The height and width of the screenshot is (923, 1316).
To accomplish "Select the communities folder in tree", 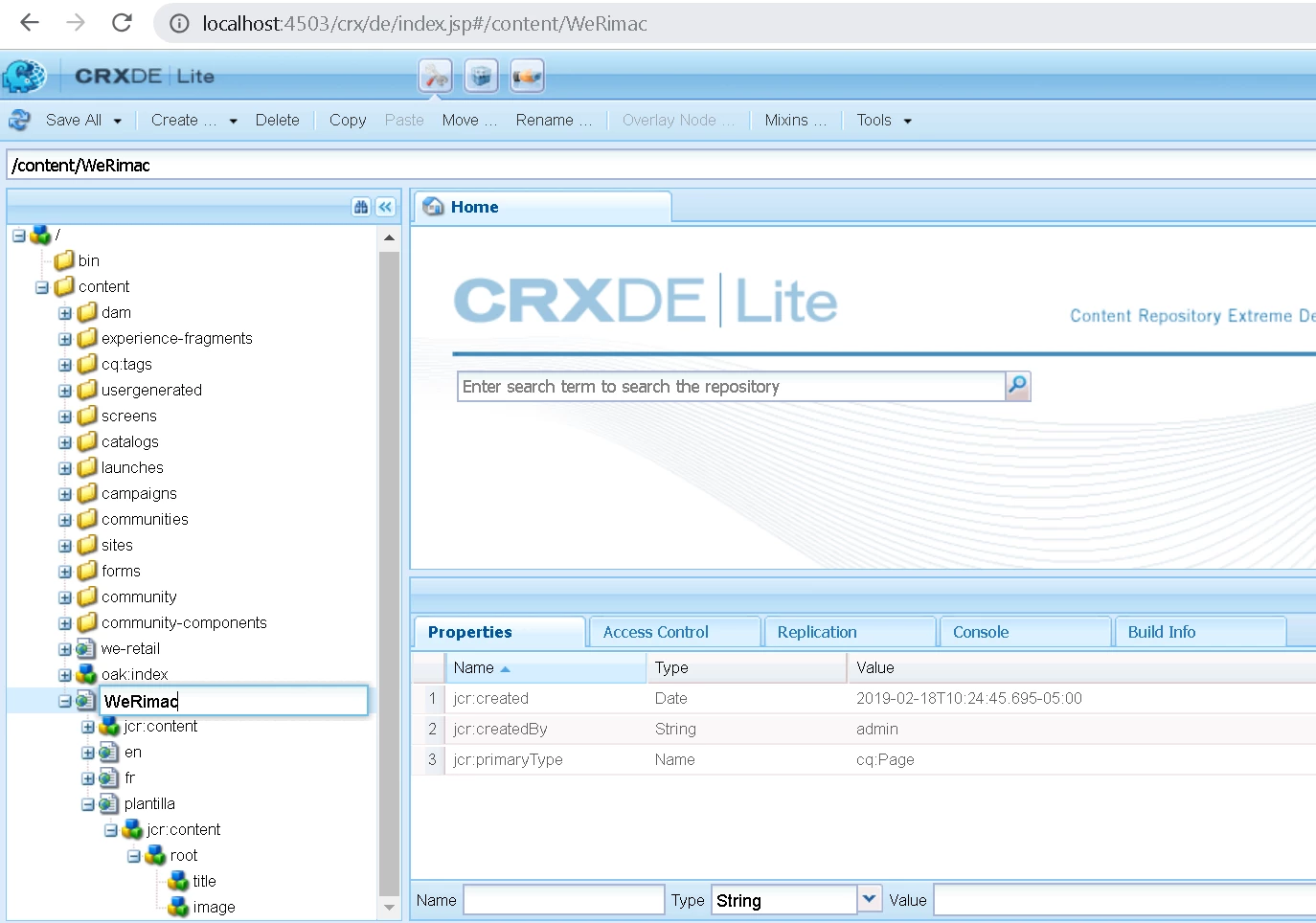I will pyautogui.click(x=145, y=519).
